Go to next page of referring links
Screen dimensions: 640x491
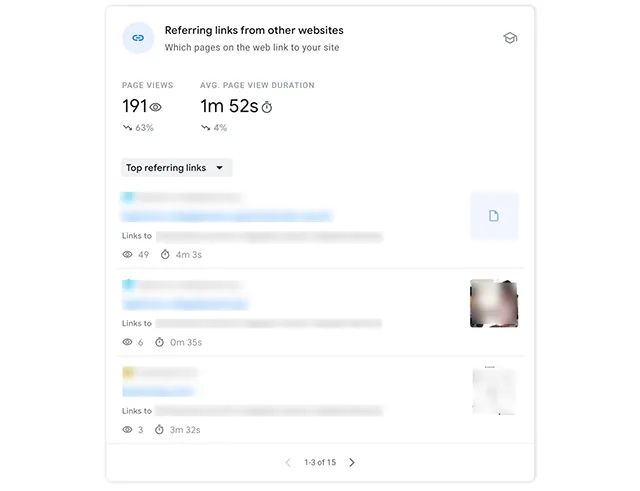352,462
